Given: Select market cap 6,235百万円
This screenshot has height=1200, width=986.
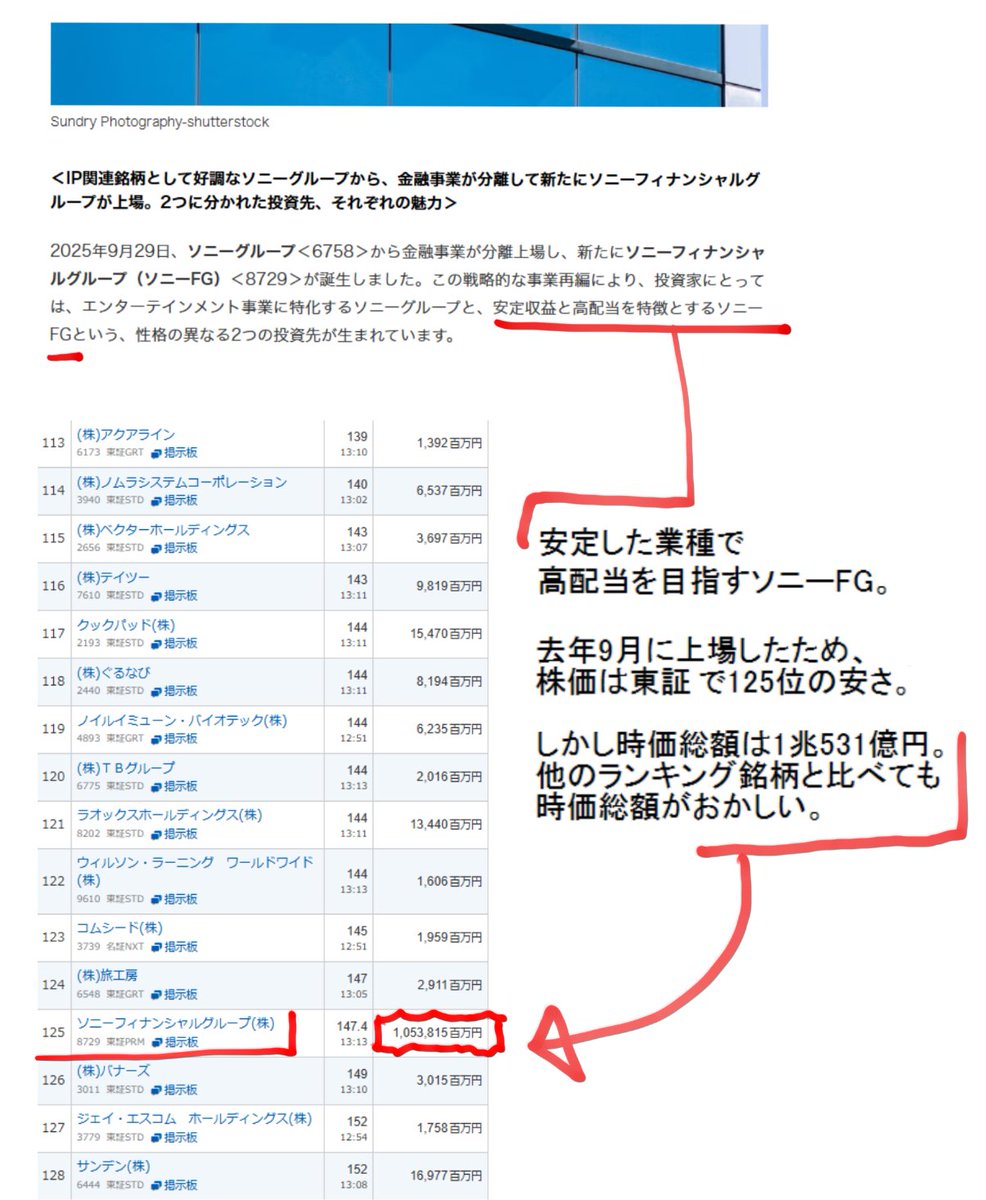Looking at the screenshot, I should [x=450, y=730].
